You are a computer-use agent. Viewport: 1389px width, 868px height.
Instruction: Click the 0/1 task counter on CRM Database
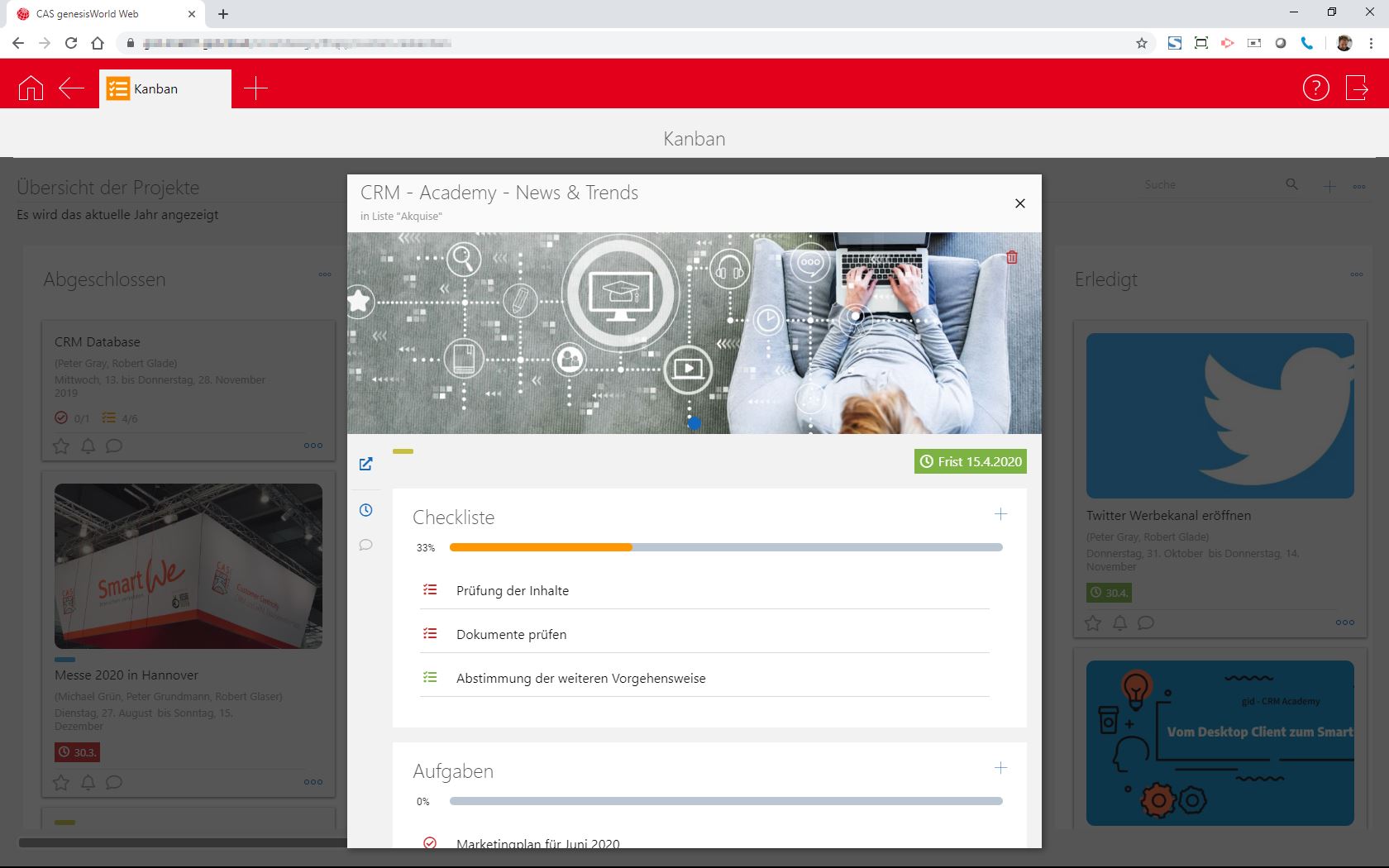[72, 418]
